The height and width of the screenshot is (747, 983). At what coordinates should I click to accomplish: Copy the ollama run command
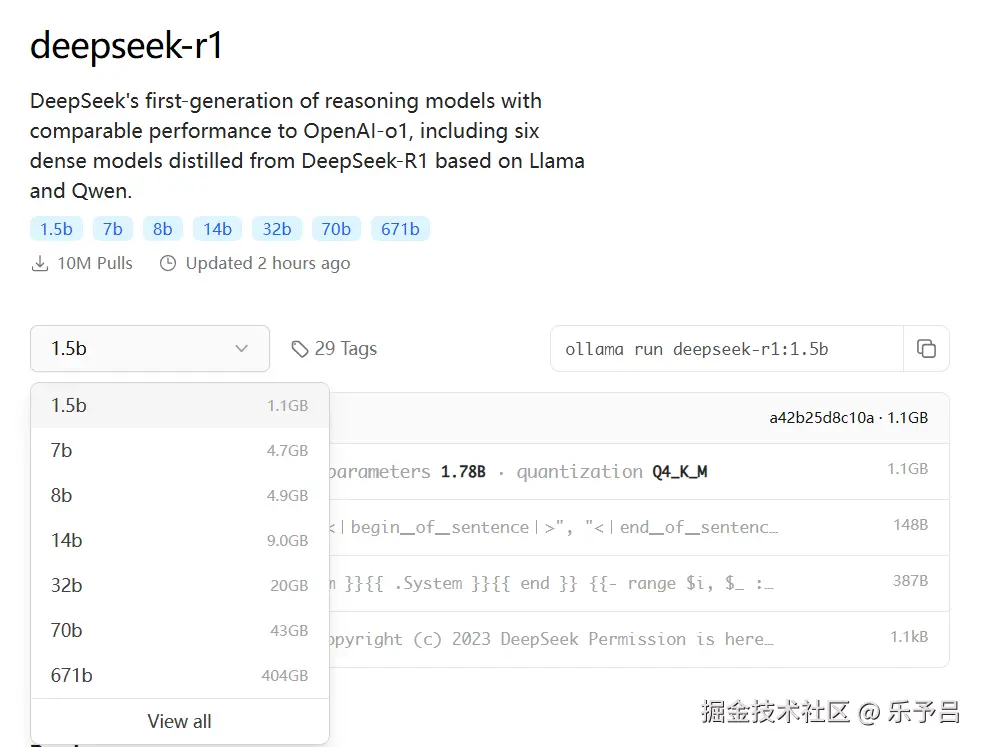(926, 349)
